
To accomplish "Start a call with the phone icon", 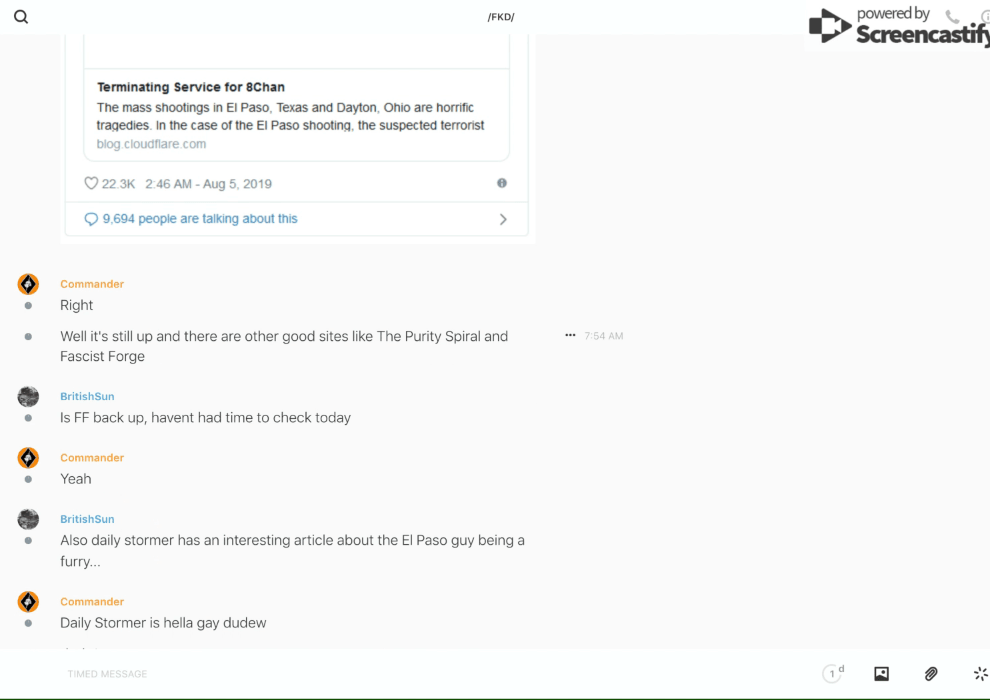I will point(952,17).
